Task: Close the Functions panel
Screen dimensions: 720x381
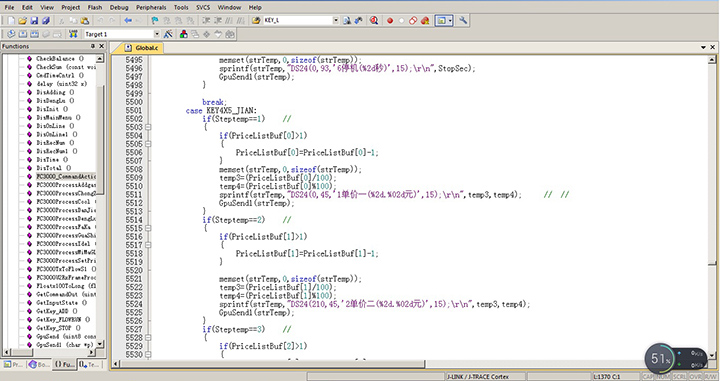Action: coord(102,46)
